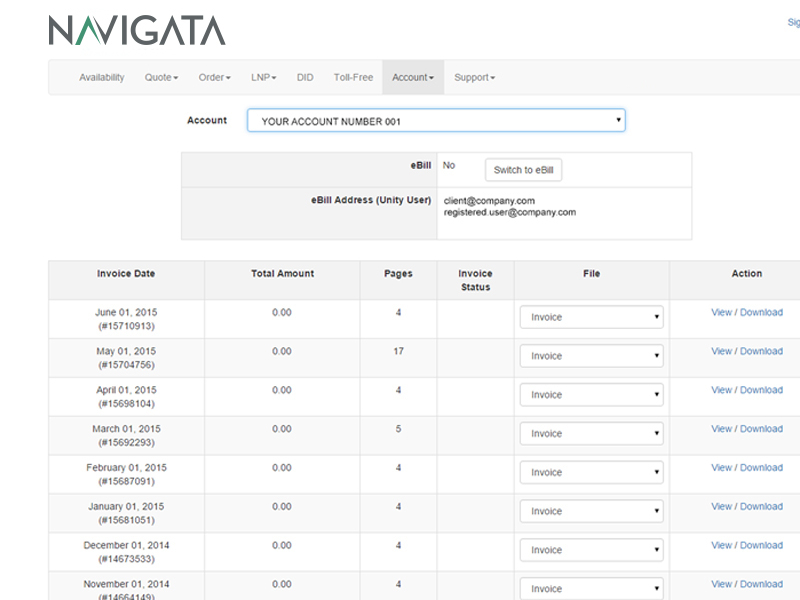Screen dimensions: 800x600
Task: Open the Toll-Free page
Action: point(353,78)
